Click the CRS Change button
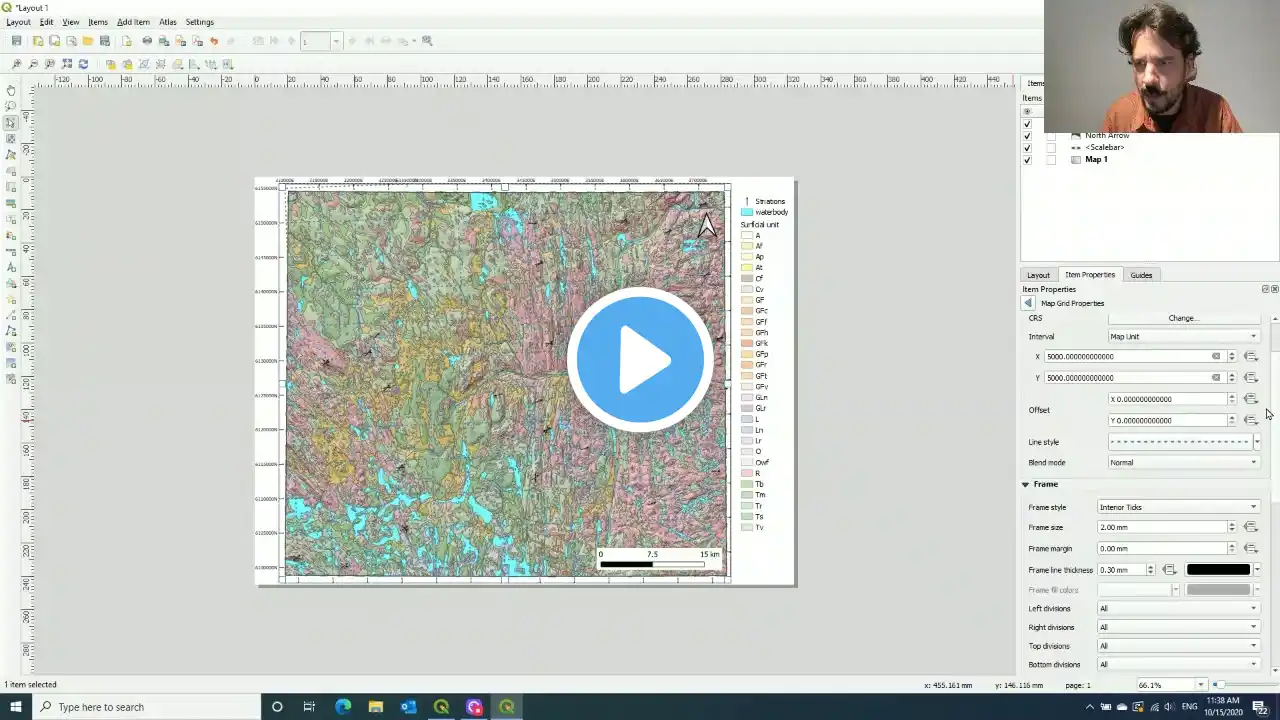Screen dimensions: 1280x720 1182,318
